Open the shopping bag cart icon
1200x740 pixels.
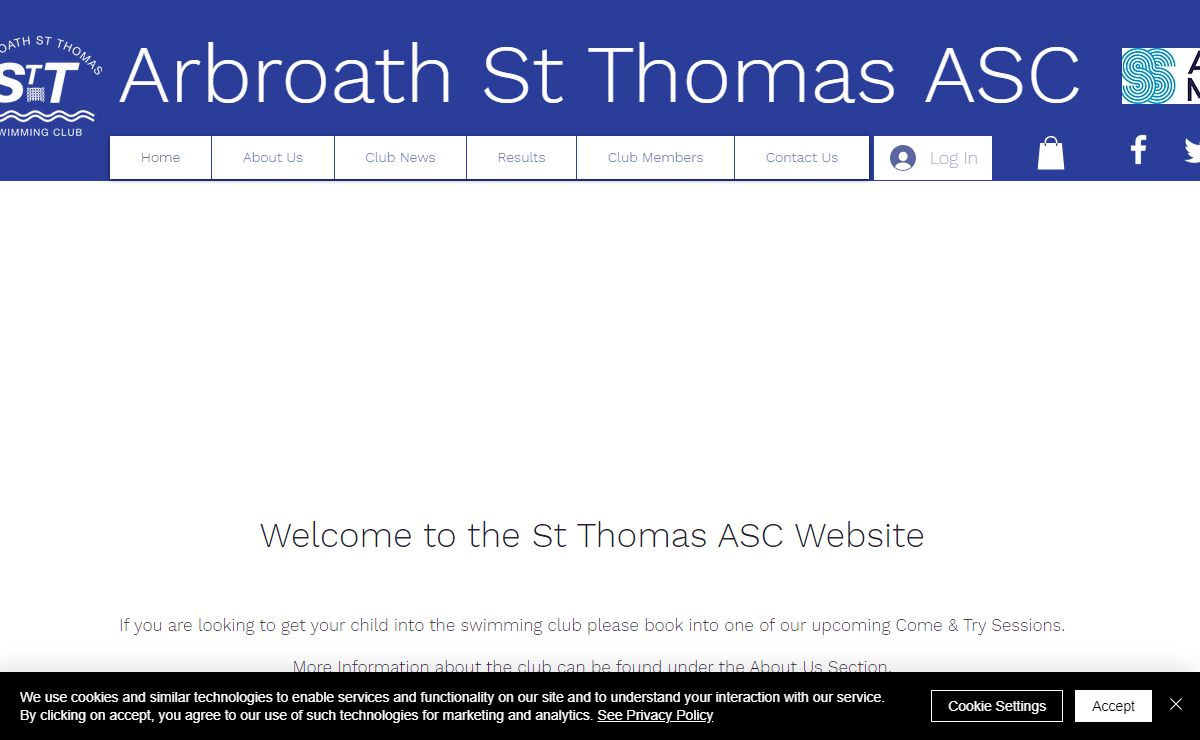(1051, 153)
